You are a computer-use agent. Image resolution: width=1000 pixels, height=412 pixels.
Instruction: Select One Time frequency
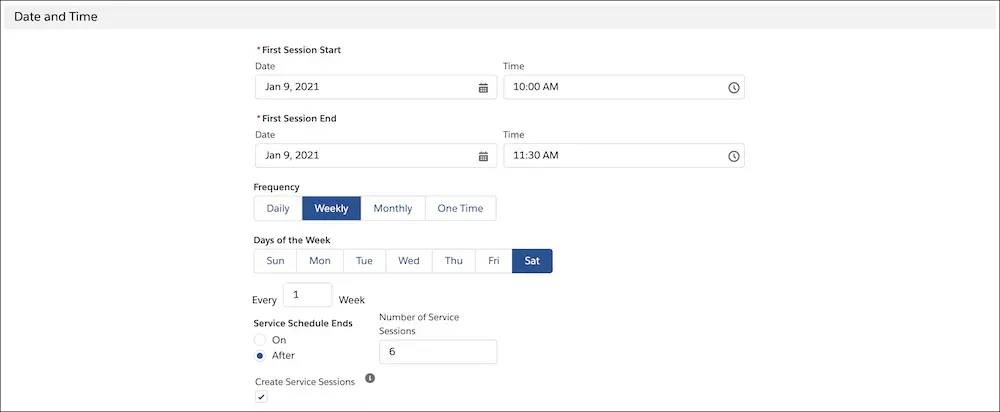(x=460, y=209)
